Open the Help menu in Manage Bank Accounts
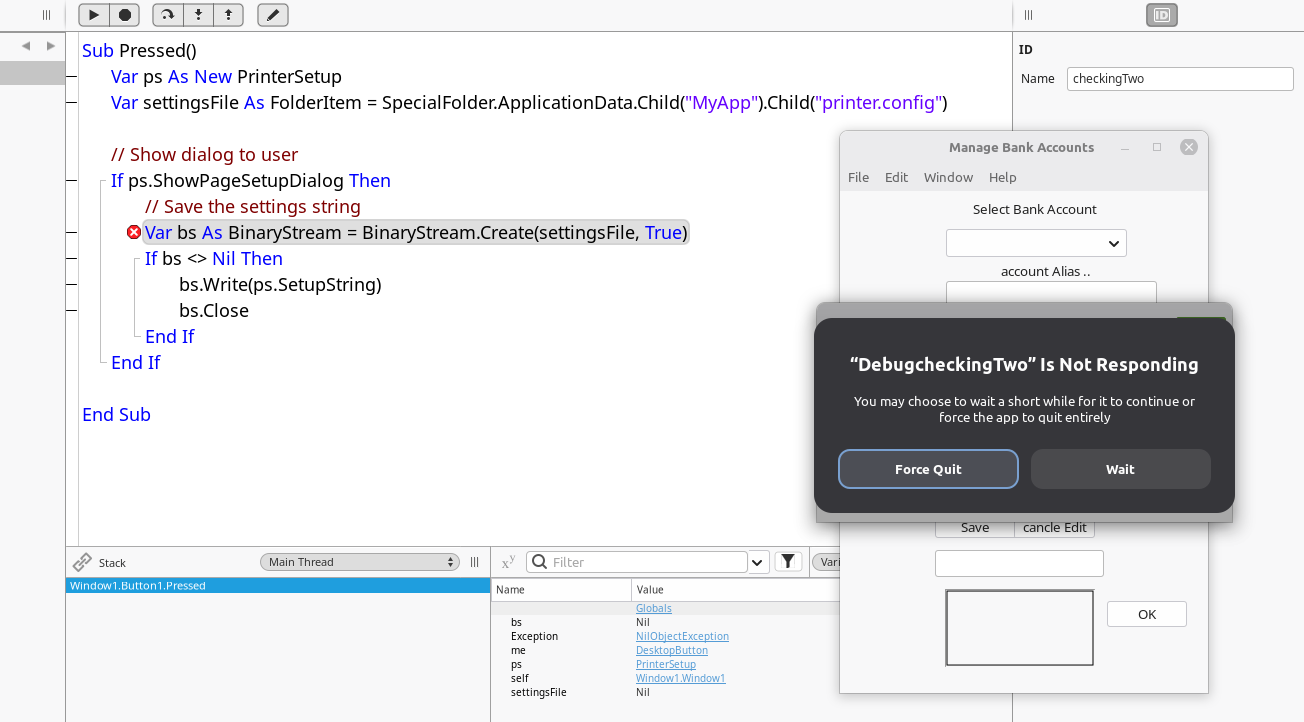This screenshot has height=722, width=1304. (x=1002, y=177)
